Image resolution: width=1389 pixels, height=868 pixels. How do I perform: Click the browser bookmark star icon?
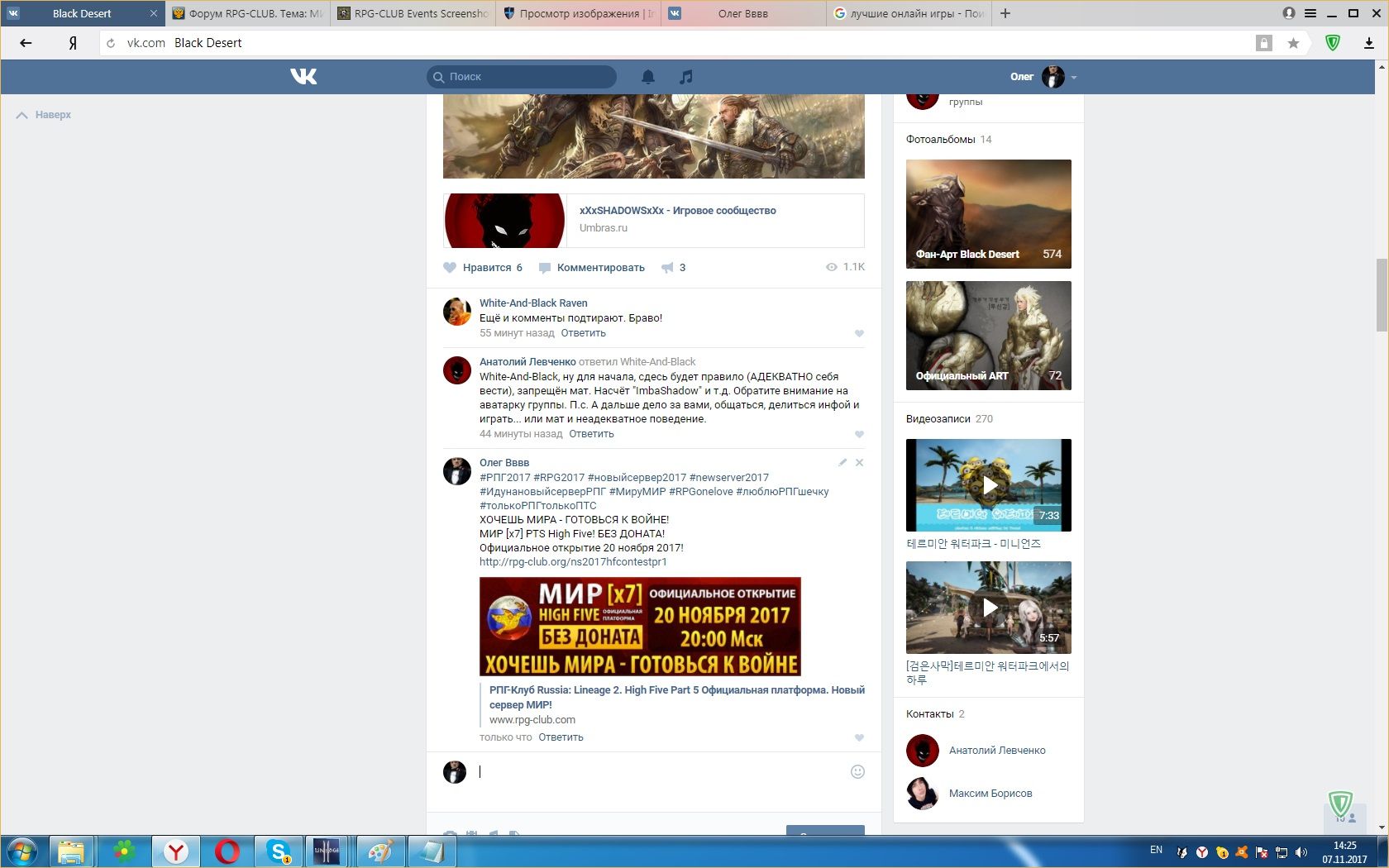click(x=1293, y=43)
